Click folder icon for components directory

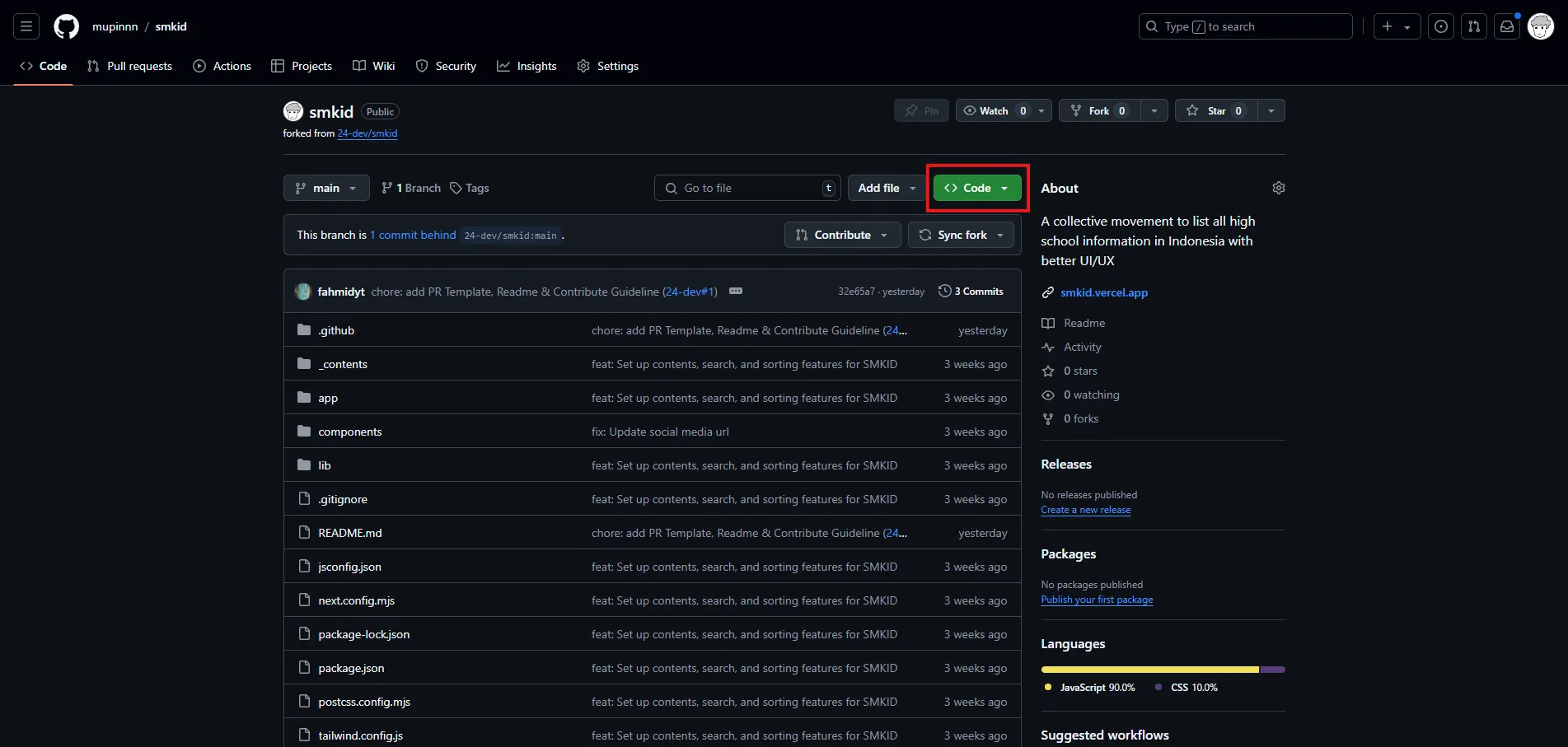click(x=304, y=431)
